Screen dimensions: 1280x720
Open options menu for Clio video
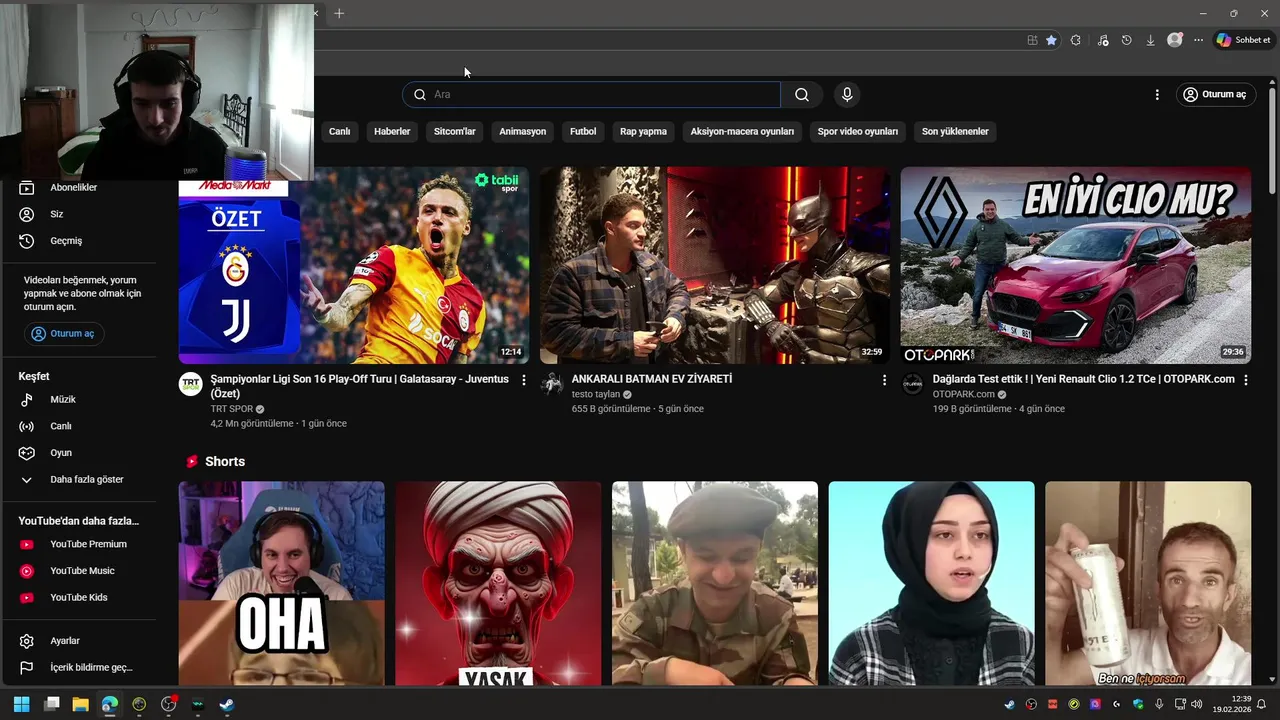1245,380
